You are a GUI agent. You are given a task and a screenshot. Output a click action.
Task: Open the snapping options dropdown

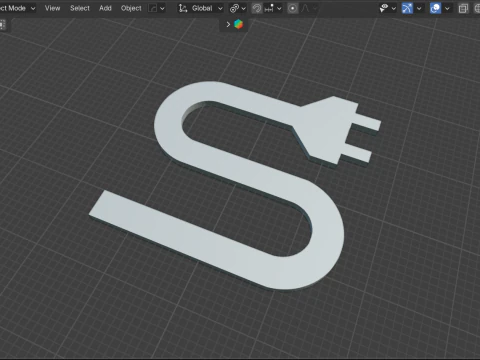point(273,8)
